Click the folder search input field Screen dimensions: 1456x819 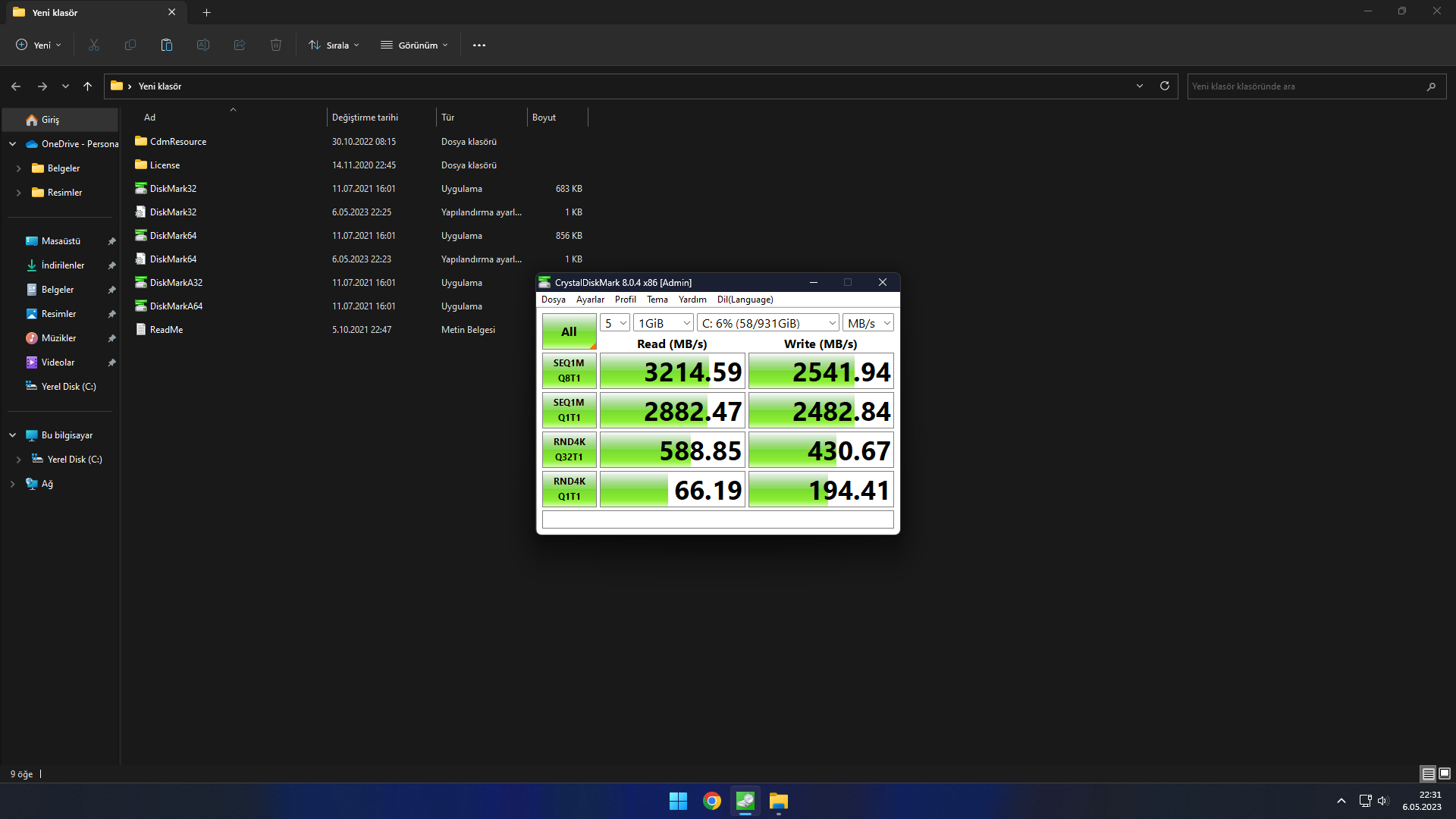tap(1304, 86)
